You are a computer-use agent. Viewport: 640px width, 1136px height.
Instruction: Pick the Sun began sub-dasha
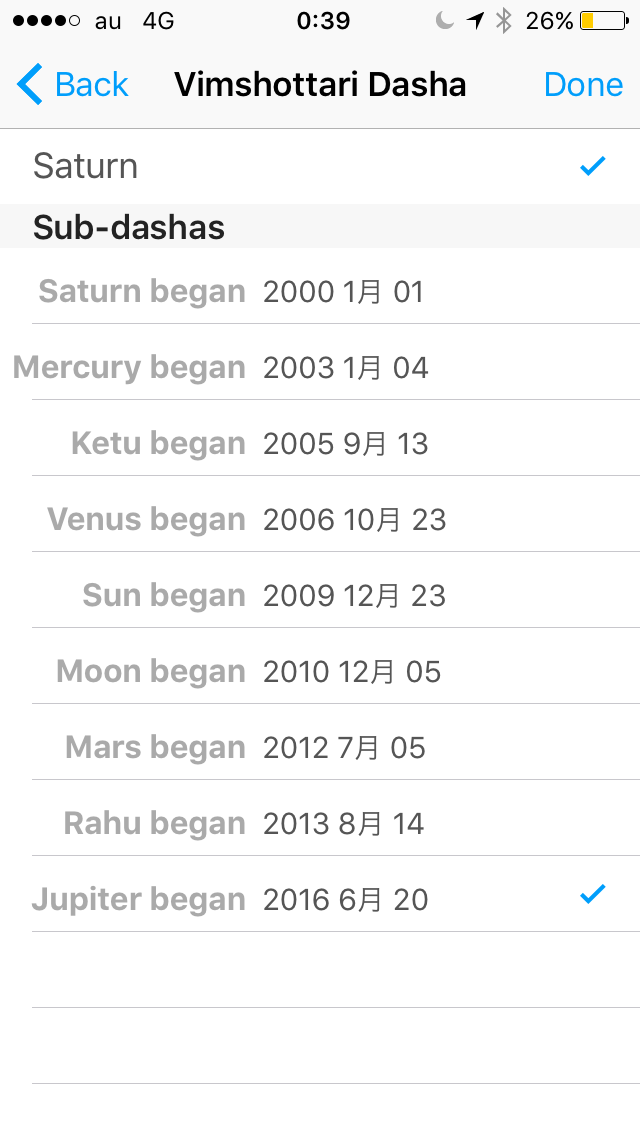[320, 596]
